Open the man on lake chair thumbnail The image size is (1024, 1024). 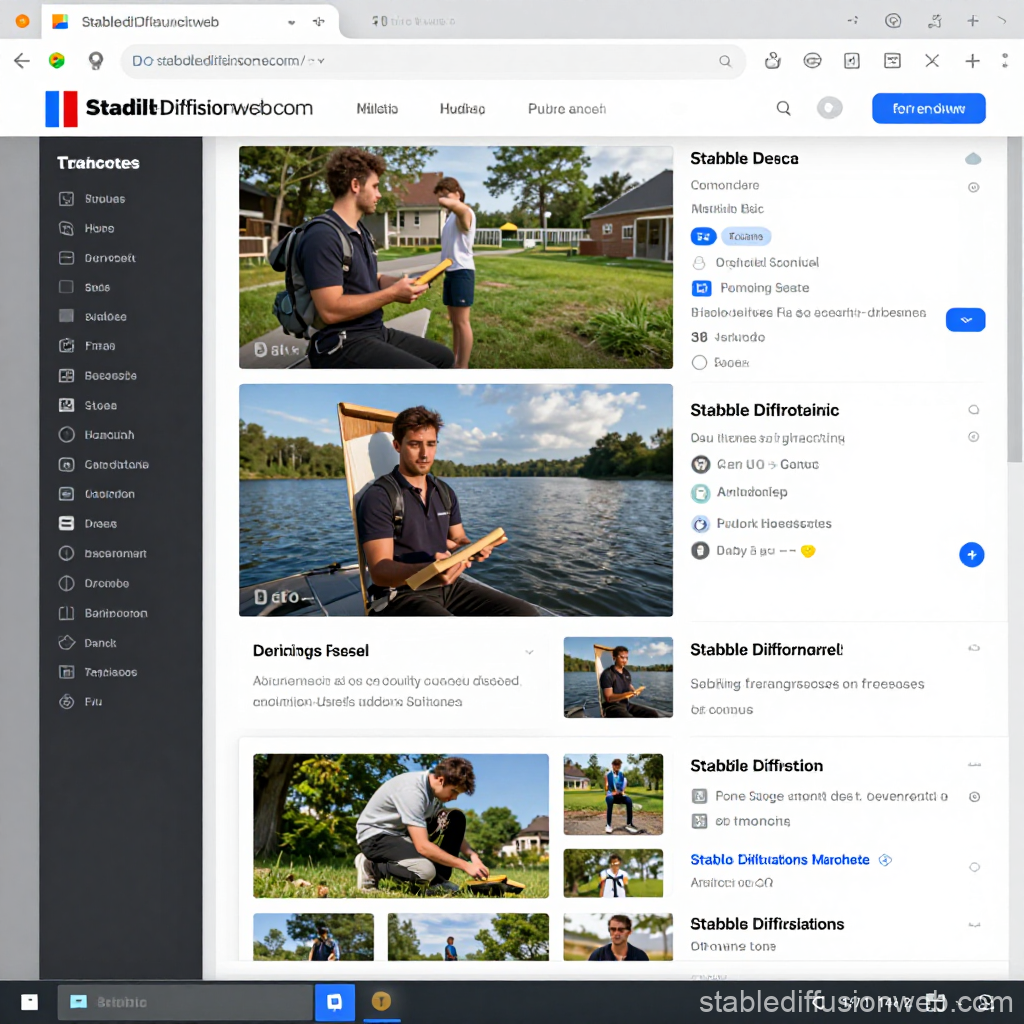pos(617,677)
